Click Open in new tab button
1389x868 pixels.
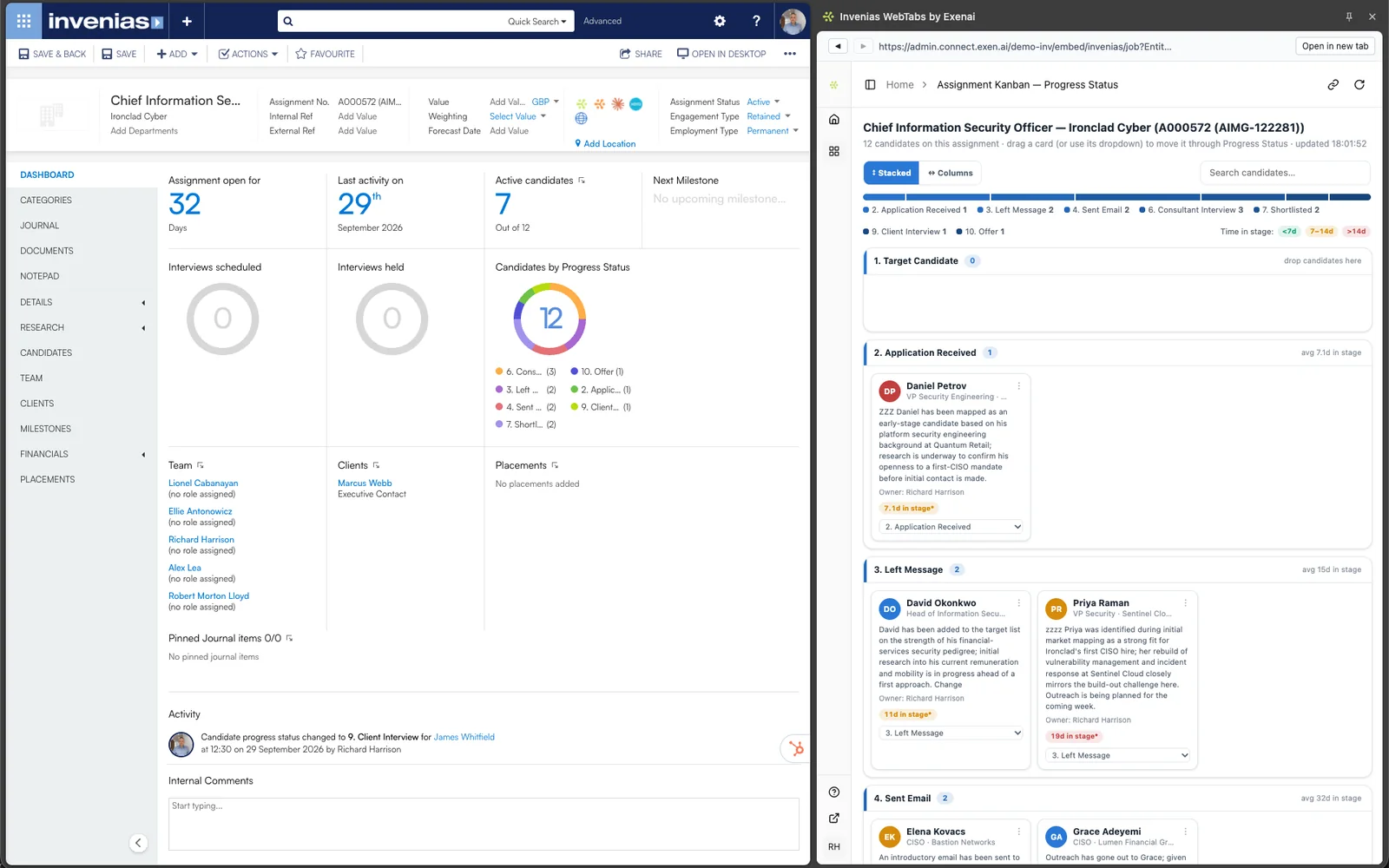click(x=1335, y=46)
